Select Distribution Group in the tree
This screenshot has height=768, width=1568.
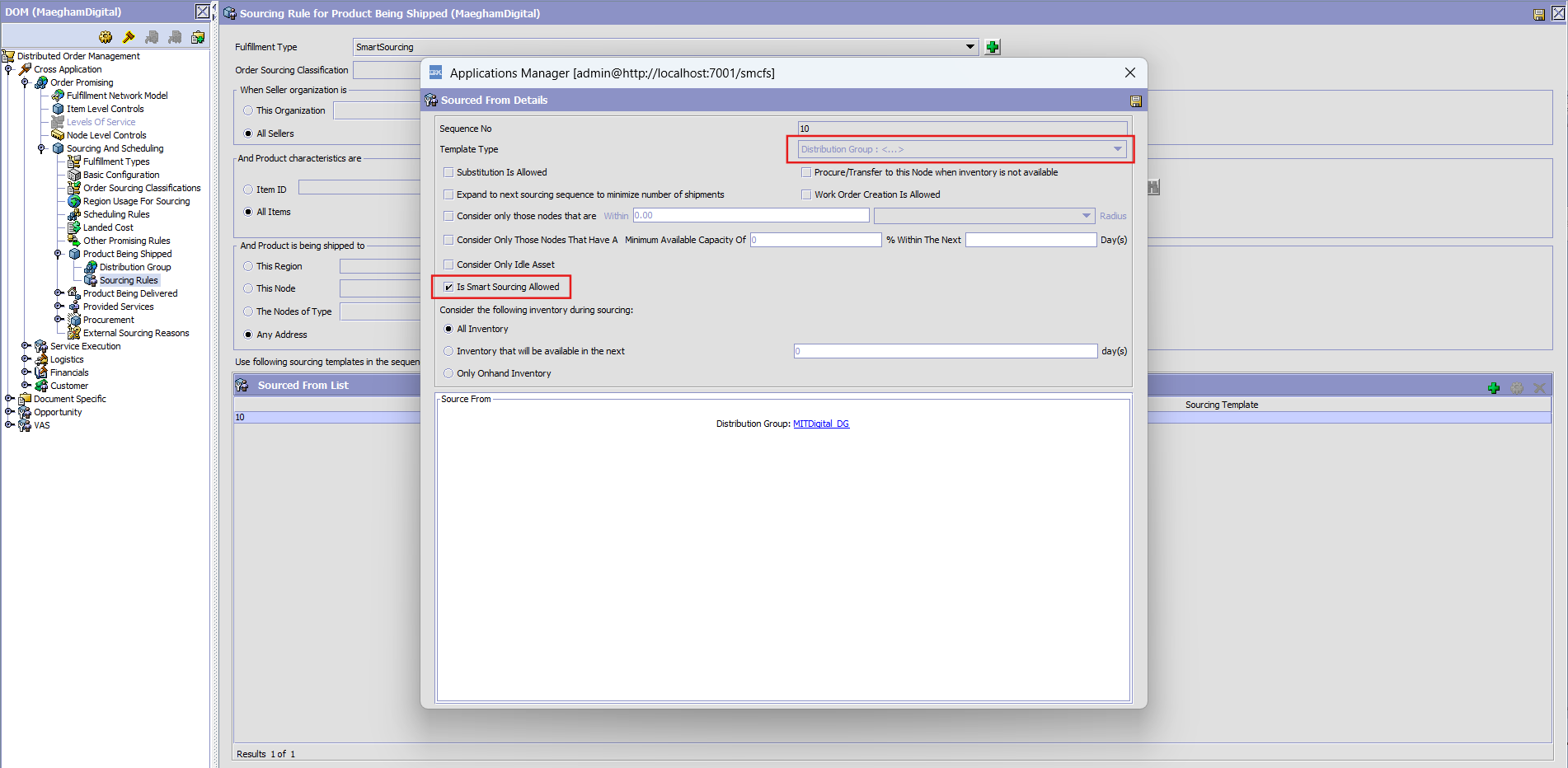(134, 267)
